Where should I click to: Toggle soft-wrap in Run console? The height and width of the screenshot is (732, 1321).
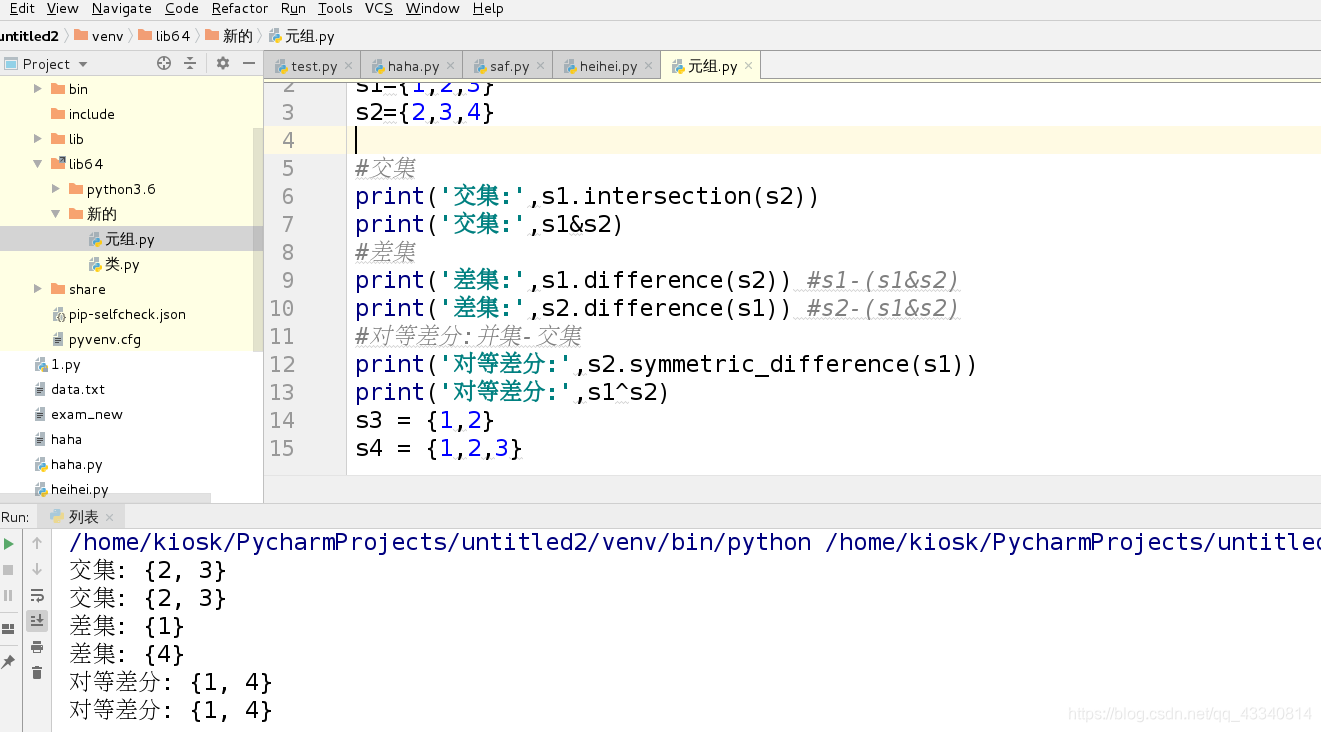pos(37,595)
